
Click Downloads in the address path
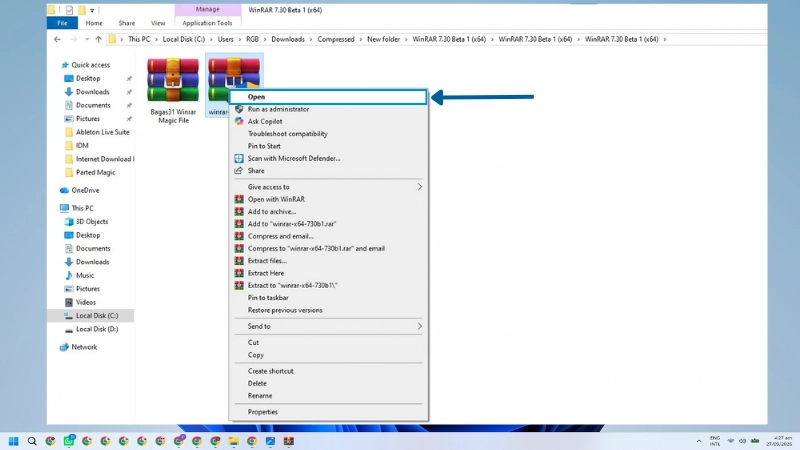point(288,39)
